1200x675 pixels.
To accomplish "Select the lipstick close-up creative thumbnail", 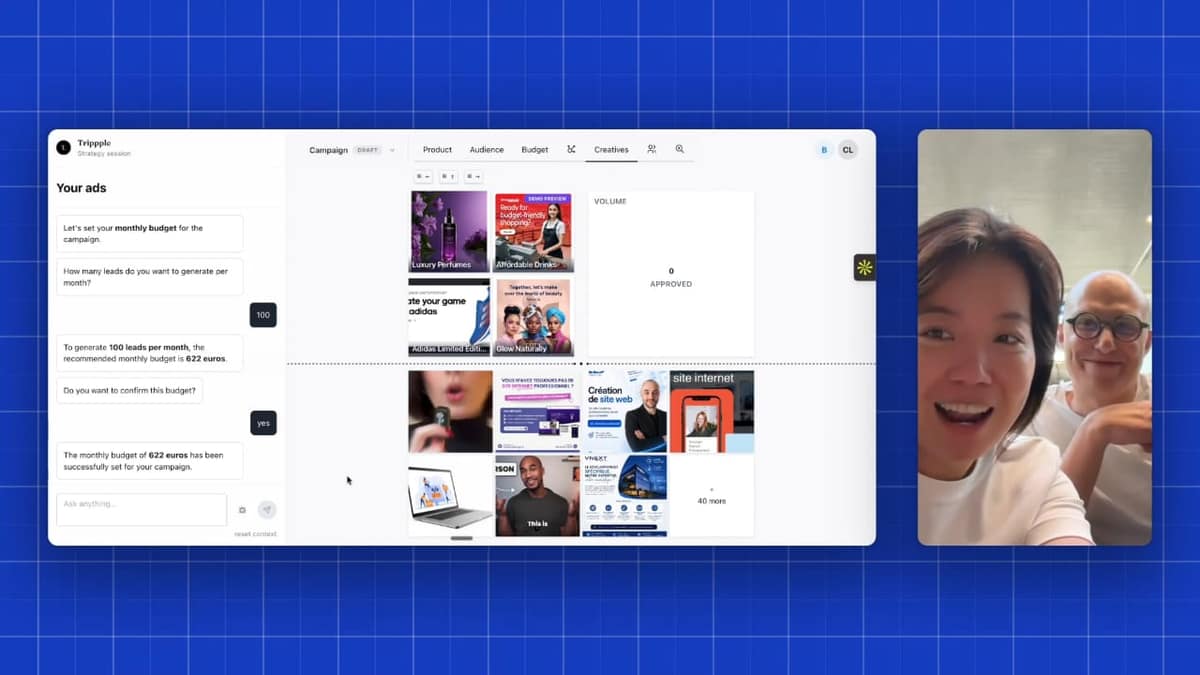I will [450, 411].
